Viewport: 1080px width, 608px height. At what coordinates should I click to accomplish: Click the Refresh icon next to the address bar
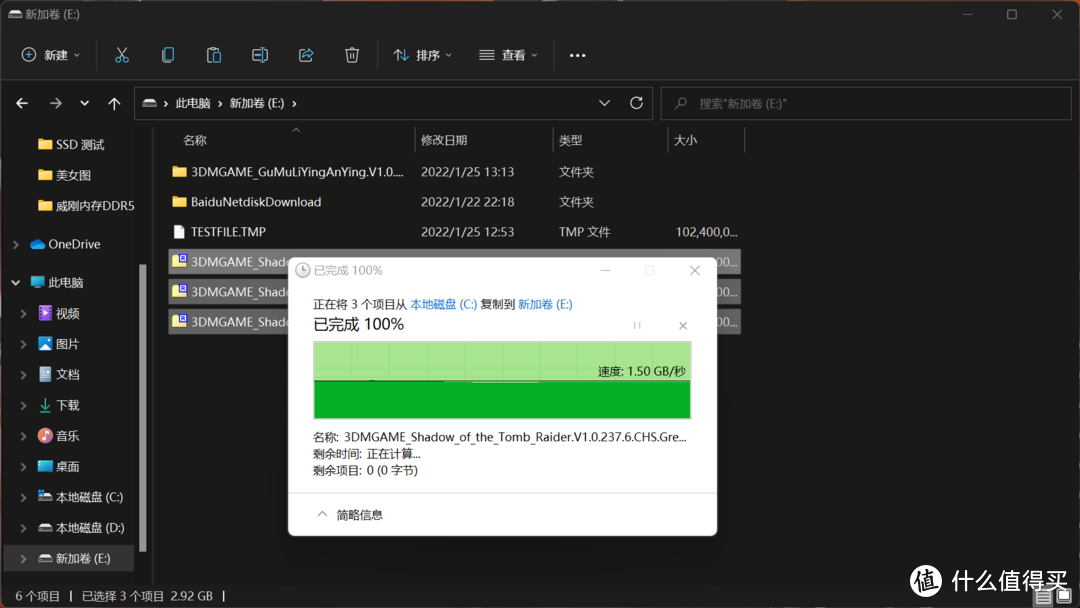pos(636,102)
